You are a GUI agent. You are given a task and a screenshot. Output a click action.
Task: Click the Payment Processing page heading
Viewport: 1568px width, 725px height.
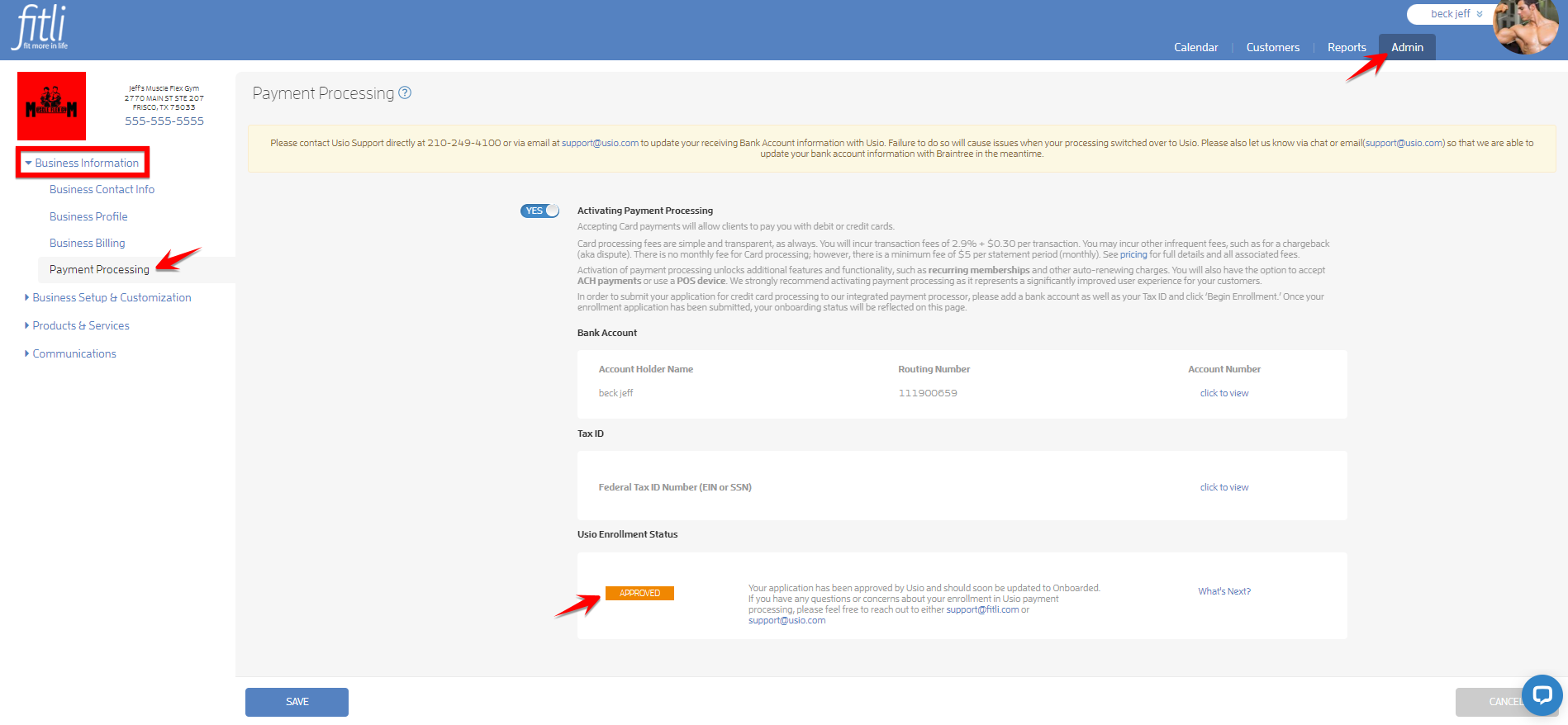323,93
